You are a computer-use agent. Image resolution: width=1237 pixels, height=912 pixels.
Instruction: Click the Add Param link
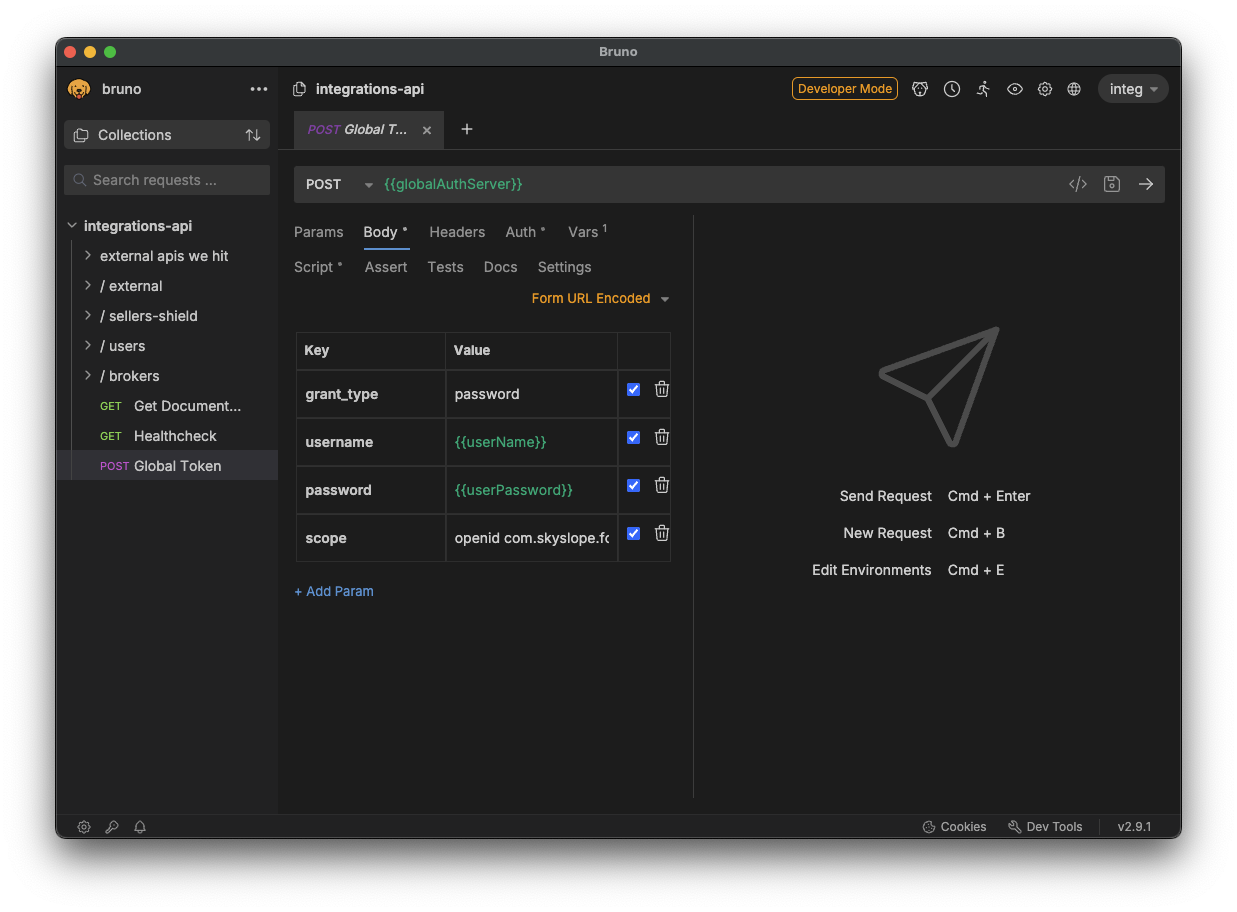coord(334,591)
